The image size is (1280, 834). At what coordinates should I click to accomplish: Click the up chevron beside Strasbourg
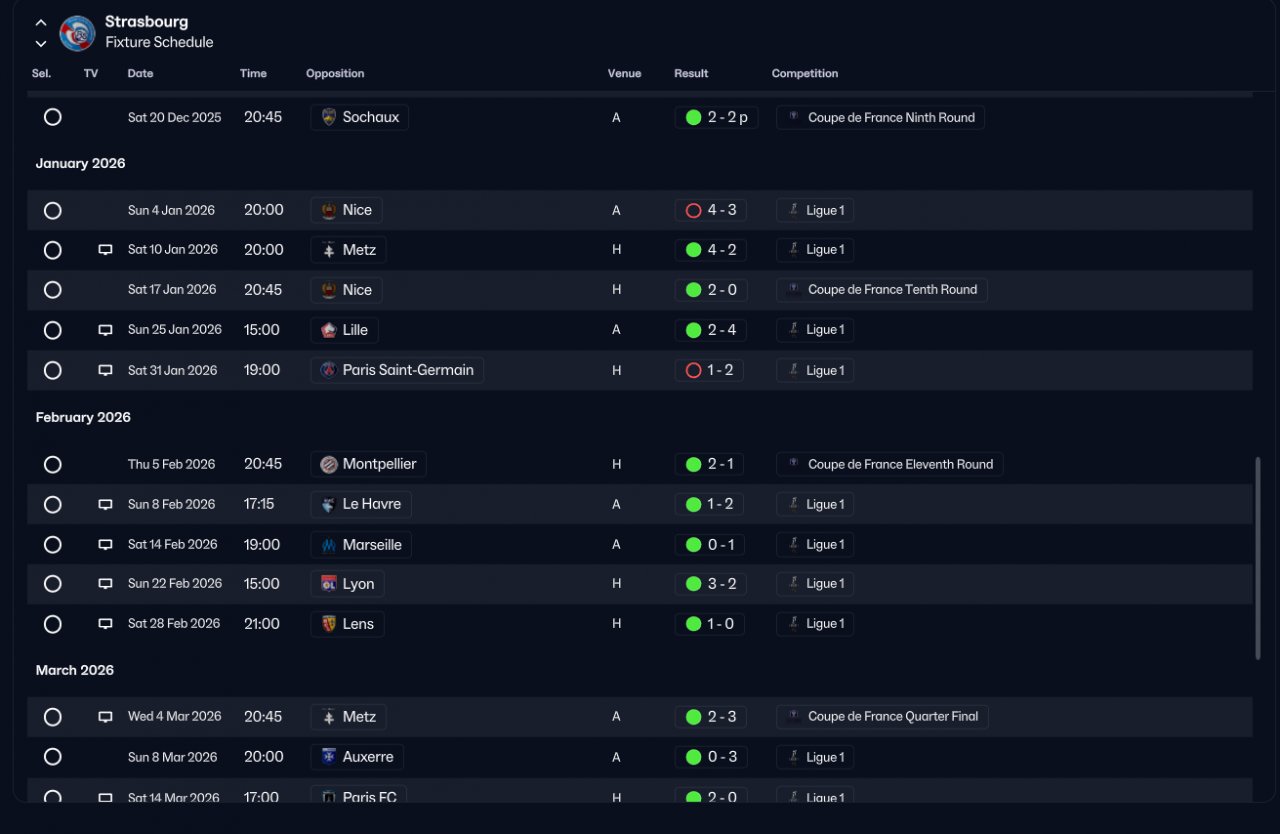coord(41,22)
